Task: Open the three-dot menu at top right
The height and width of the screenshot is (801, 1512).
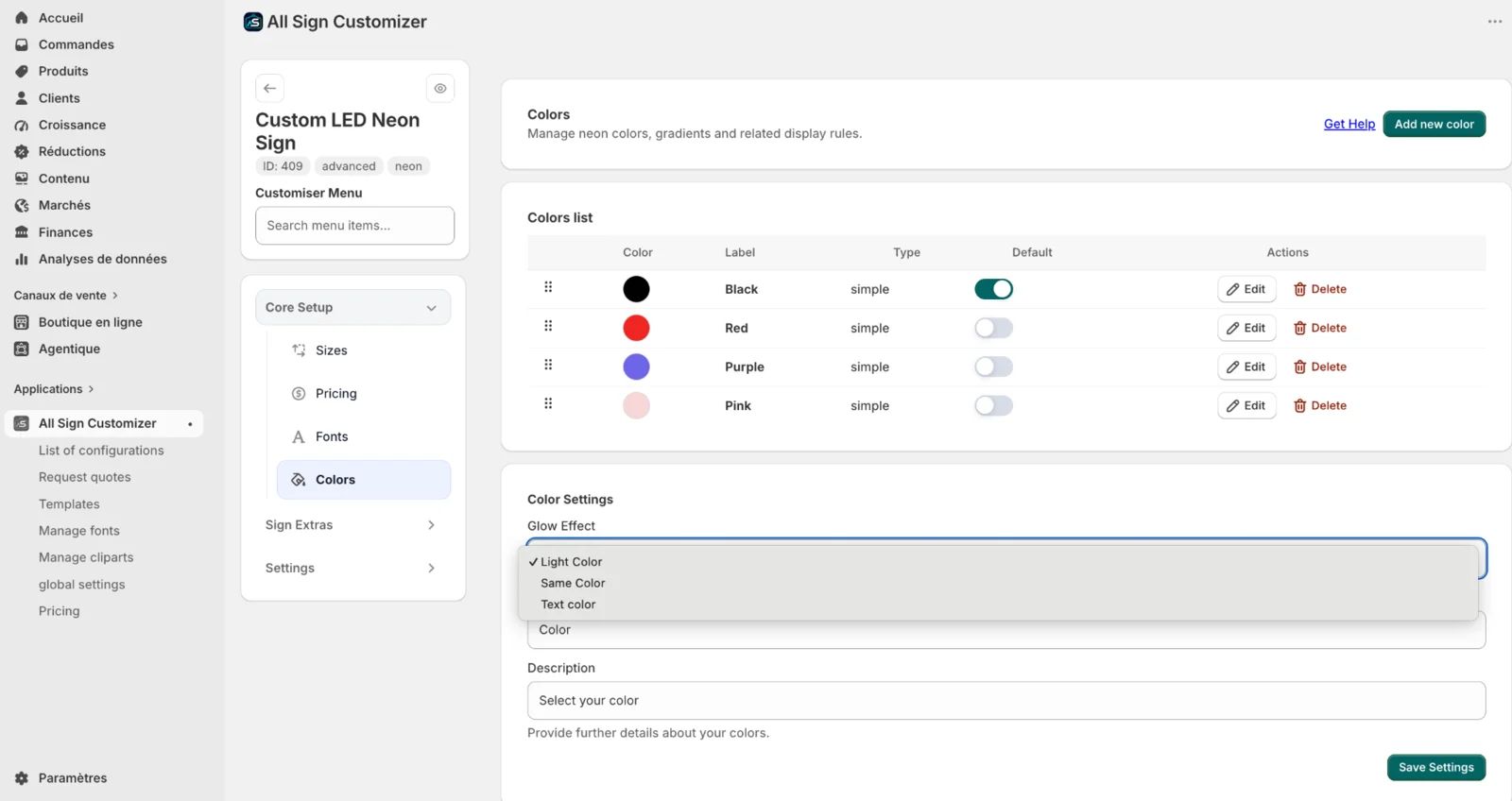Action: click(1495, 22)
